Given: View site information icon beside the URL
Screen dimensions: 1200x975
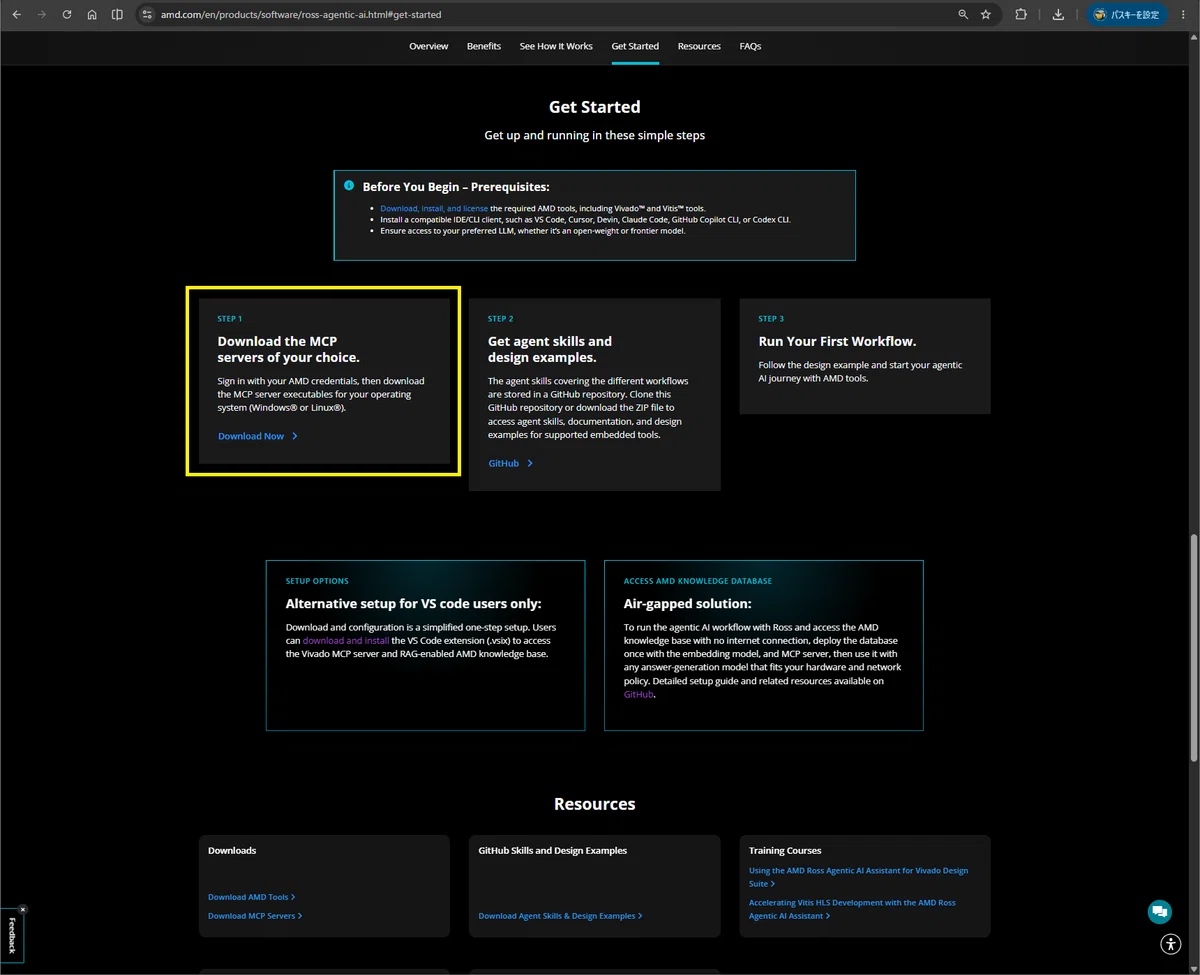Looking at the screenshot, I should (146, 15).
